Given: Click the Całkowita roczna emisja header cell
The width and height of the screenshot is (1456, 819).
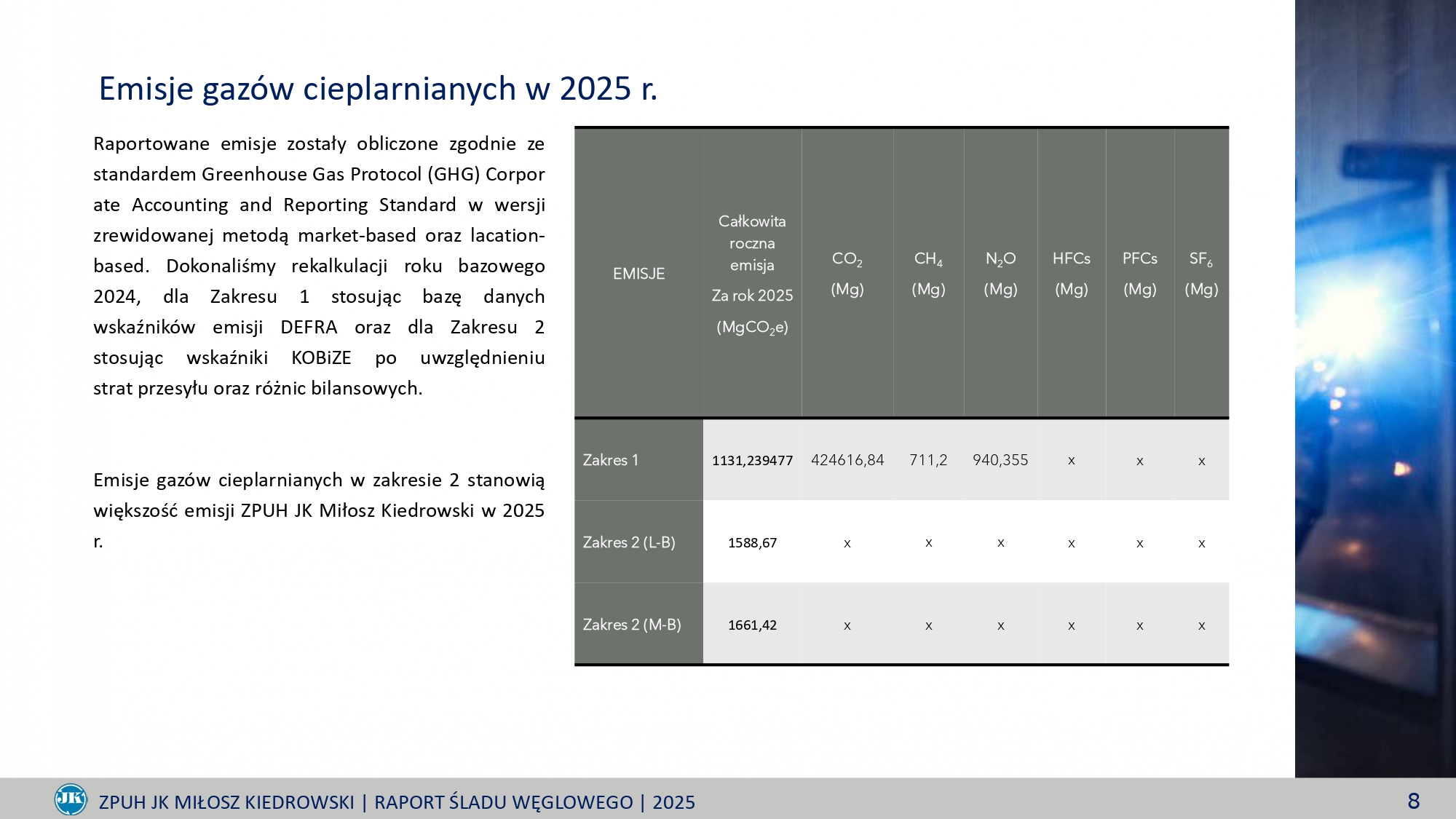Looking at the screenshot, I should coord(752,274).
